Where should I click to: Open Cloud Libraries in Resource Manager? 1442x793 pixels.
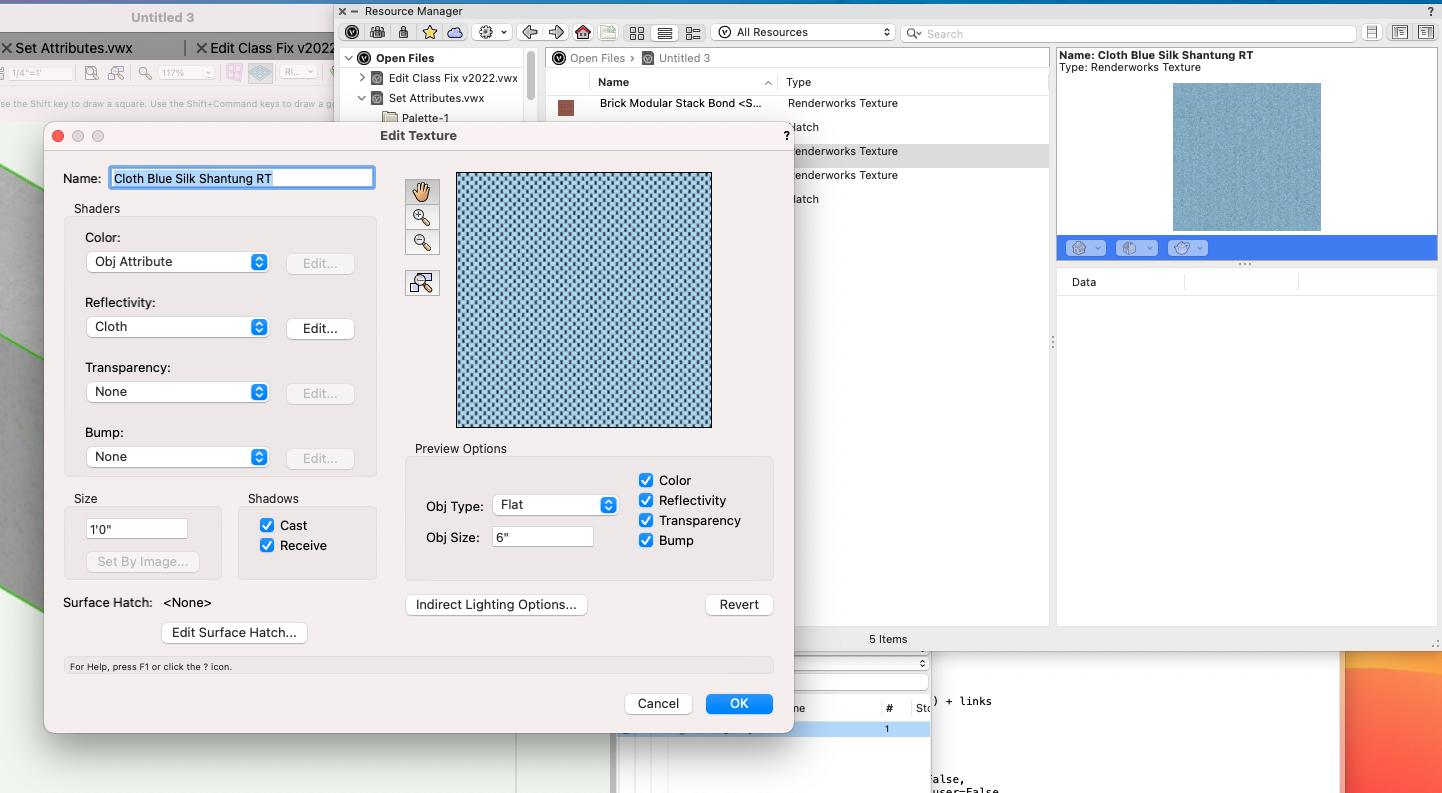point(455,31)
